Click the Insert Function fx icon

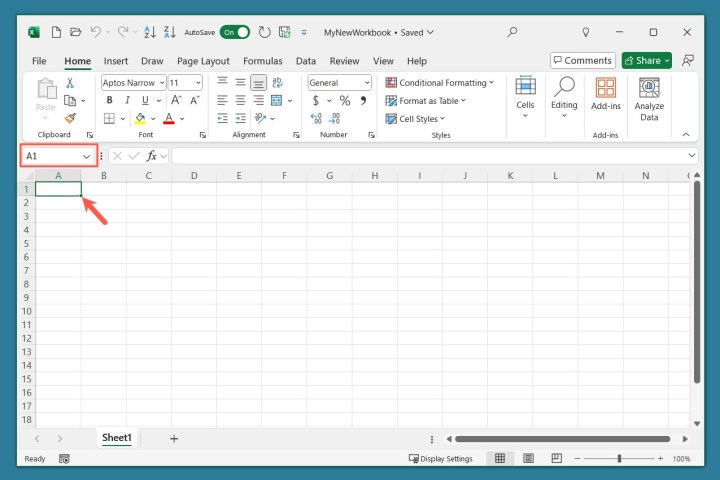152,156
